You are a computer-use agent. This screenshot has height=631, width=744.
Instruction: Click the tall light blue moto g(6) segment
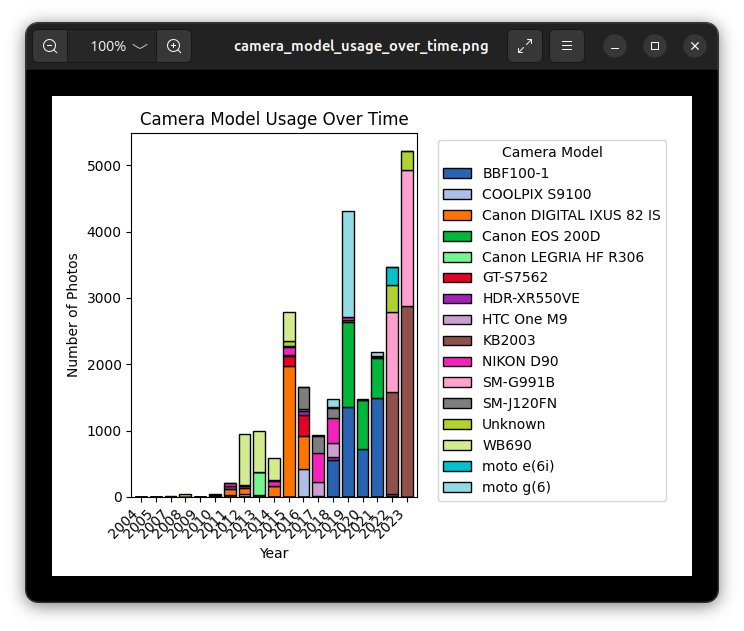348,264
